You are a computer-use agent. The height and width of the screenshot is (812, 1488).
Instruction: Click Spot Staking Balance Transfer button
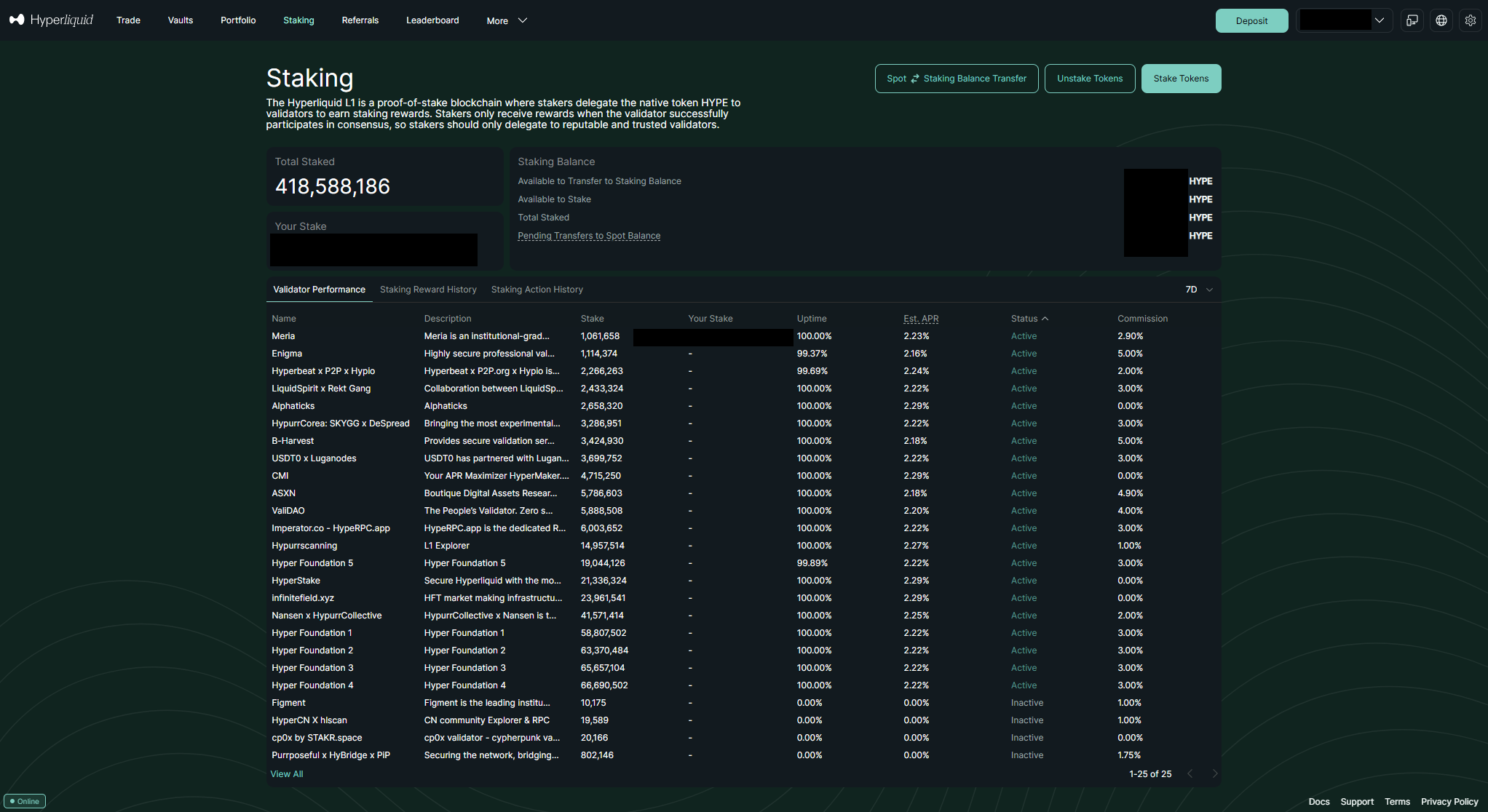pyautogui.click(x=957, y=79)
